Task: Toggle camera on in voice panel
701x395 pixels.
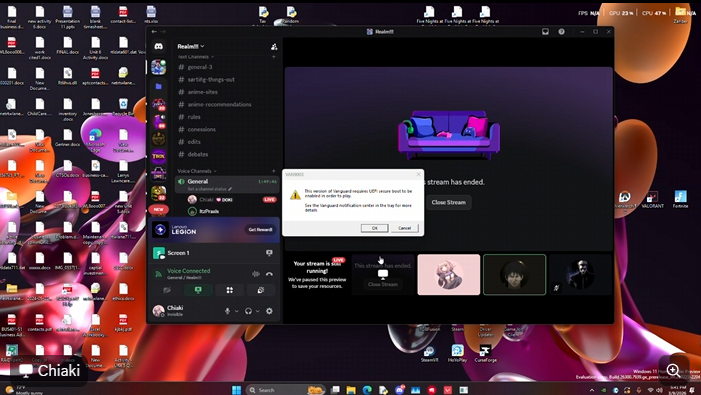Action: point(167,290)
